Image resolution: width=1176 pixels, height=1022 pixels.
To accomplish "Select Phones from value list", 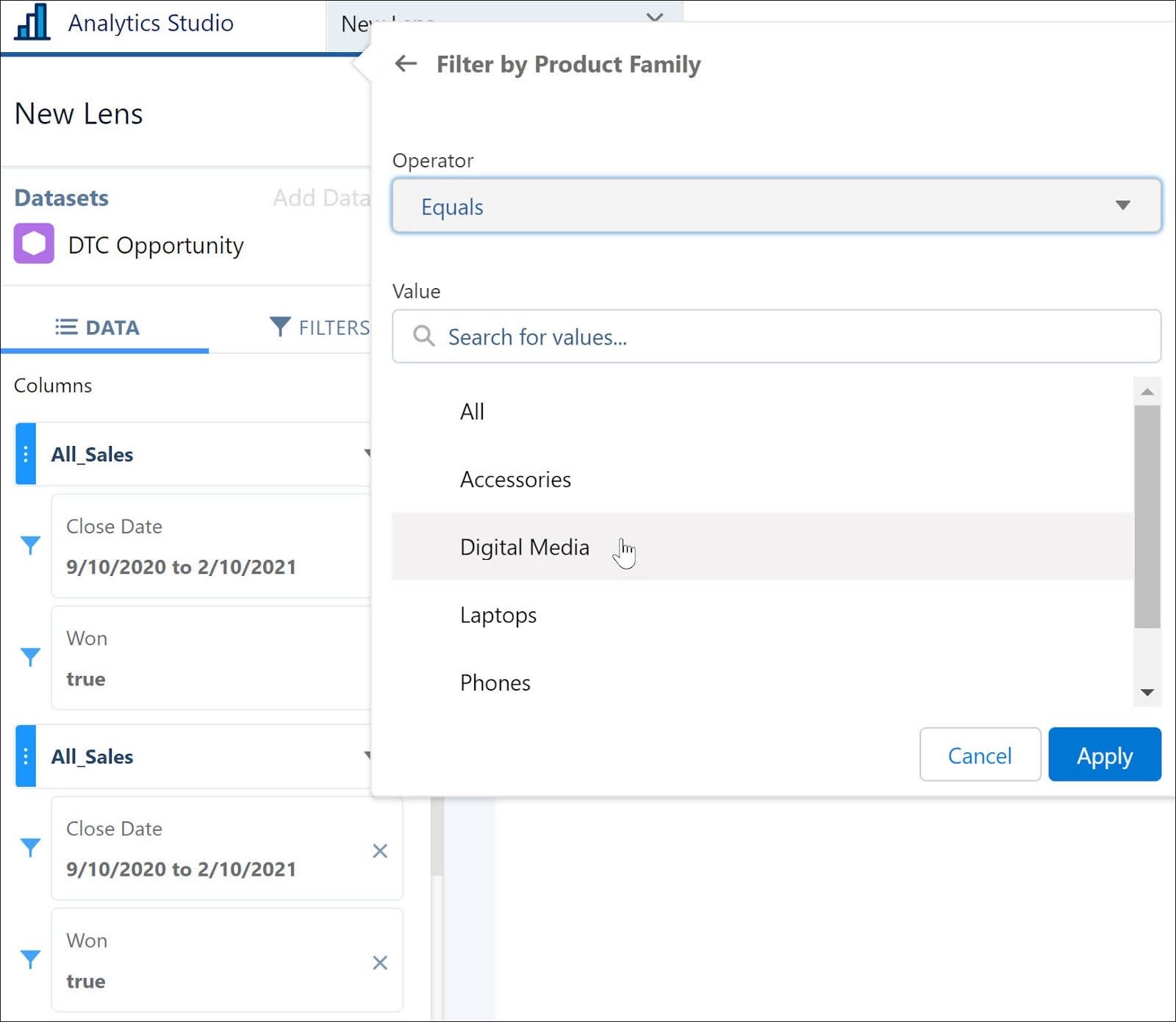I will pyautogui.click(x=762, y=682).
